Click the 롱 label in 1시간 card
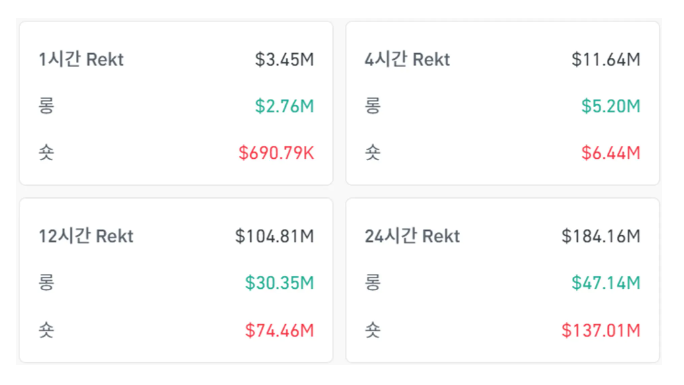 coord(46,106)
